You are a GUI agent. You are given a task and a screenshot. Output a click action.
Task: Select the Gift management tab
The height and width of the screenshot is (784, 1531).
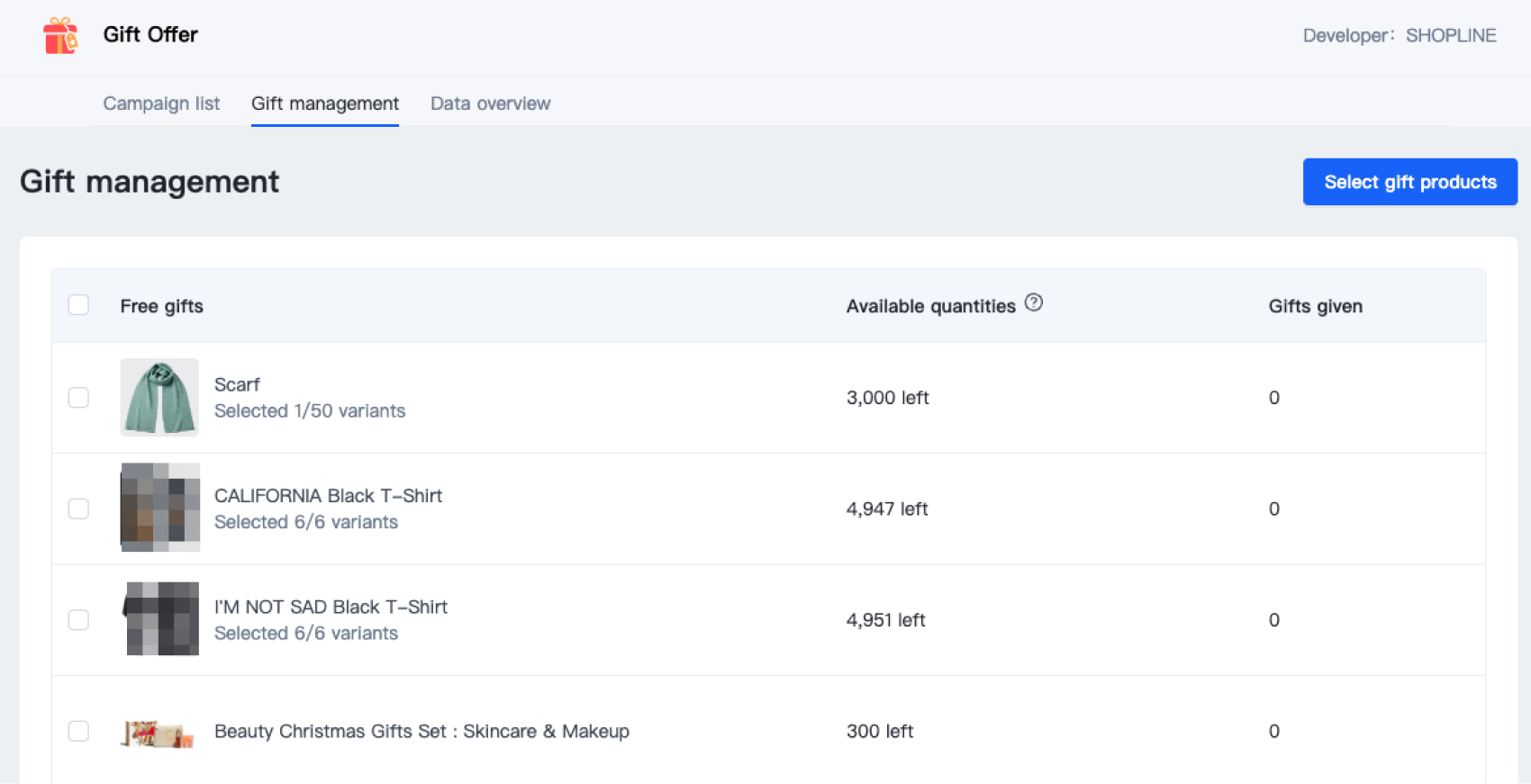324,104
